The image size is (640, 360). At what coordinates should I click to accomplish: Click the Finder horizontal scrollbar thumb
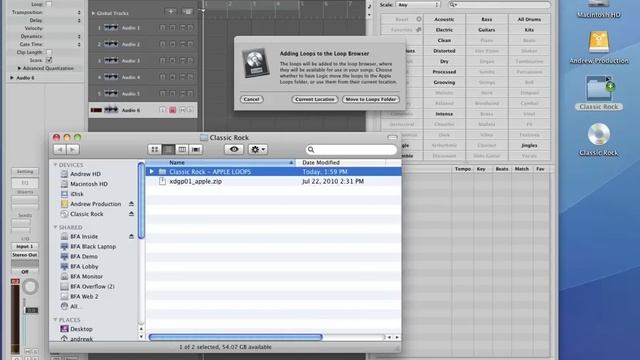pyautogui.click(x=236, y=337)
